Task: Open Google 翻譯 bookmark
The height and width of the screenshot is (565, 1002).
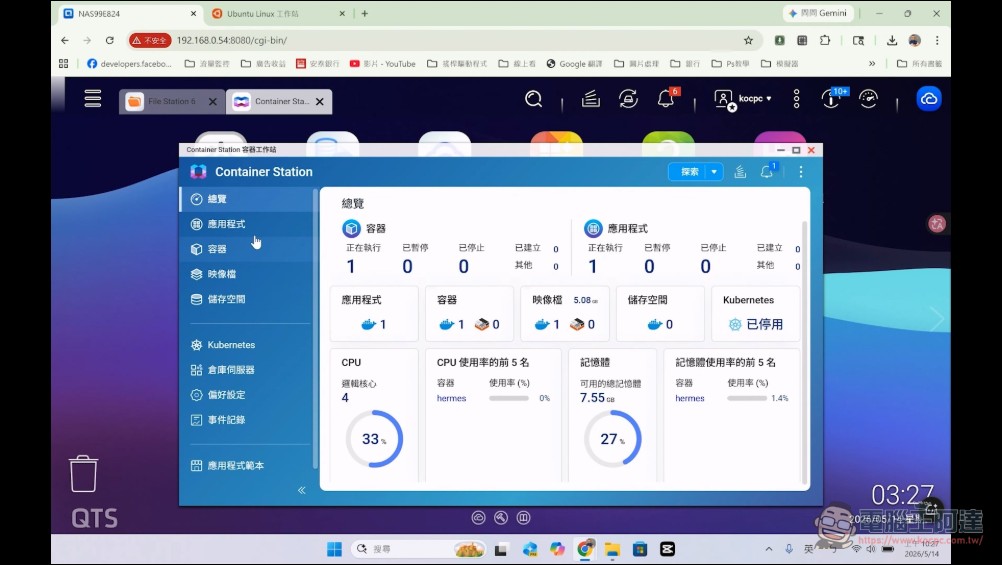Action: coord(574,63)
